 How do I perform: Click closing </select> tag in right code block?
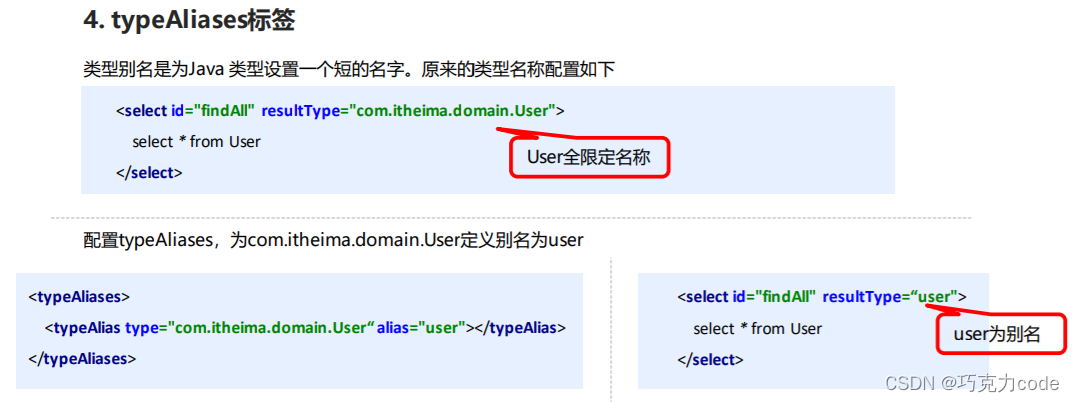710,360
